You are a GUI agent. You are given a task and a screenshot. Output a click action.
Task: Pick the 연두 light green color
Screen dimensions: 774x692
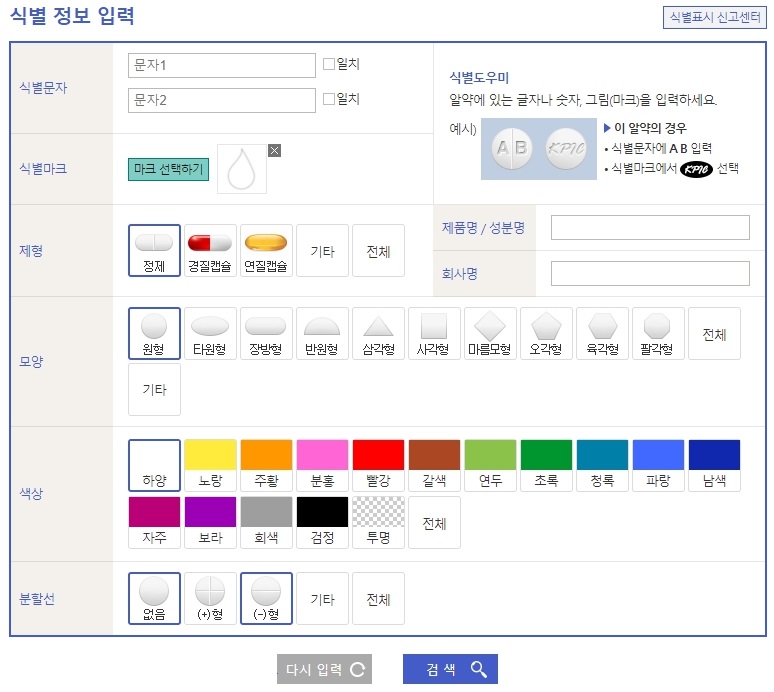[x=490, y=465]
